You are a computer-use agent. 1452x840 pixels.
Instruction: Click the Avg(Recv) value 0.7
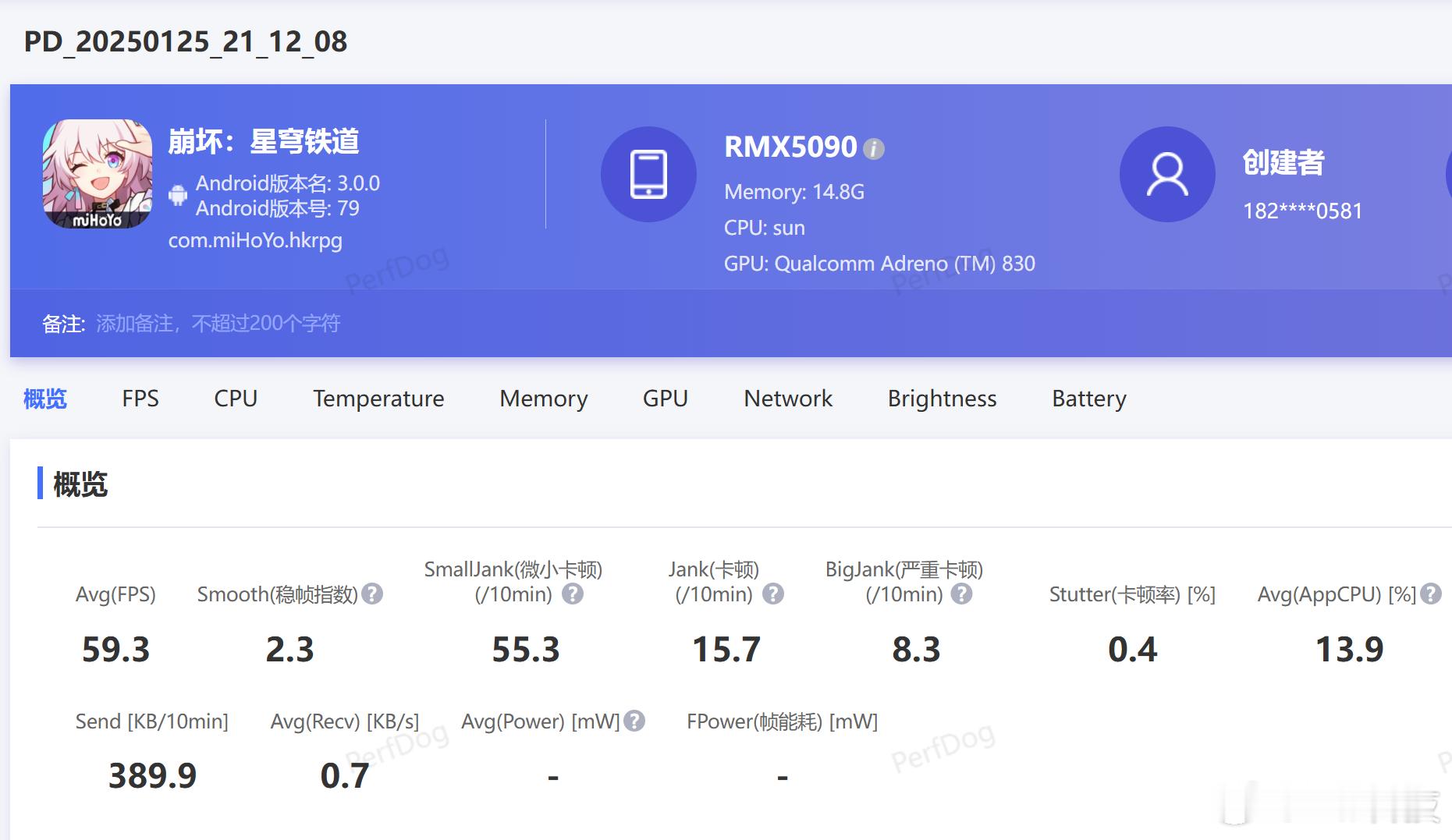(x=344, y=776)
